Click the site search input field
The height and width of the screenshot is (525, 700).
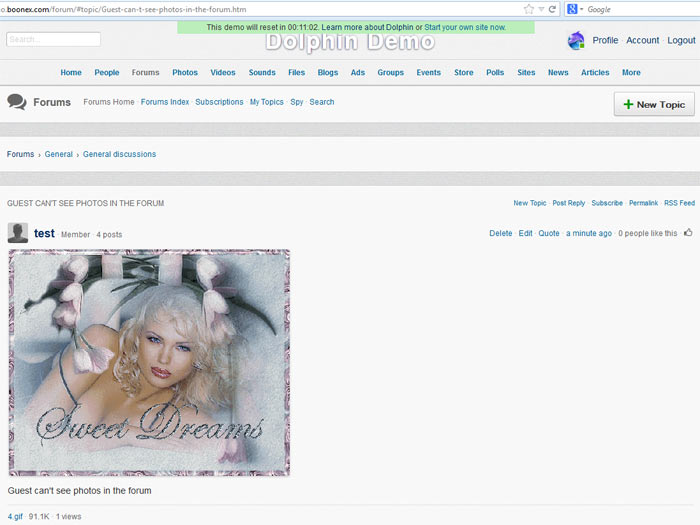(53, 39)
